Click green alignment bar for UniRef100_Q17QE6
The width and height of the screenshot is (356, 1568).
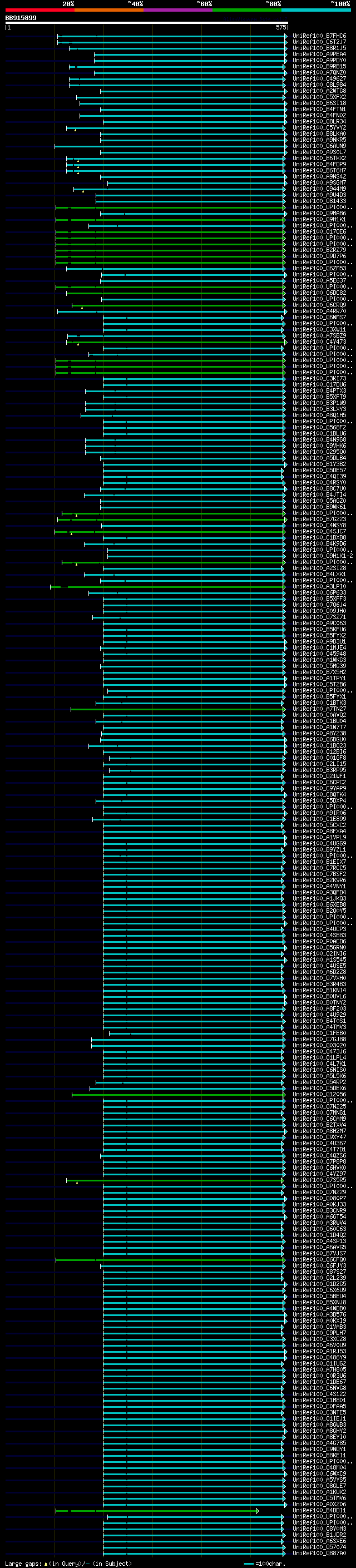170,232
